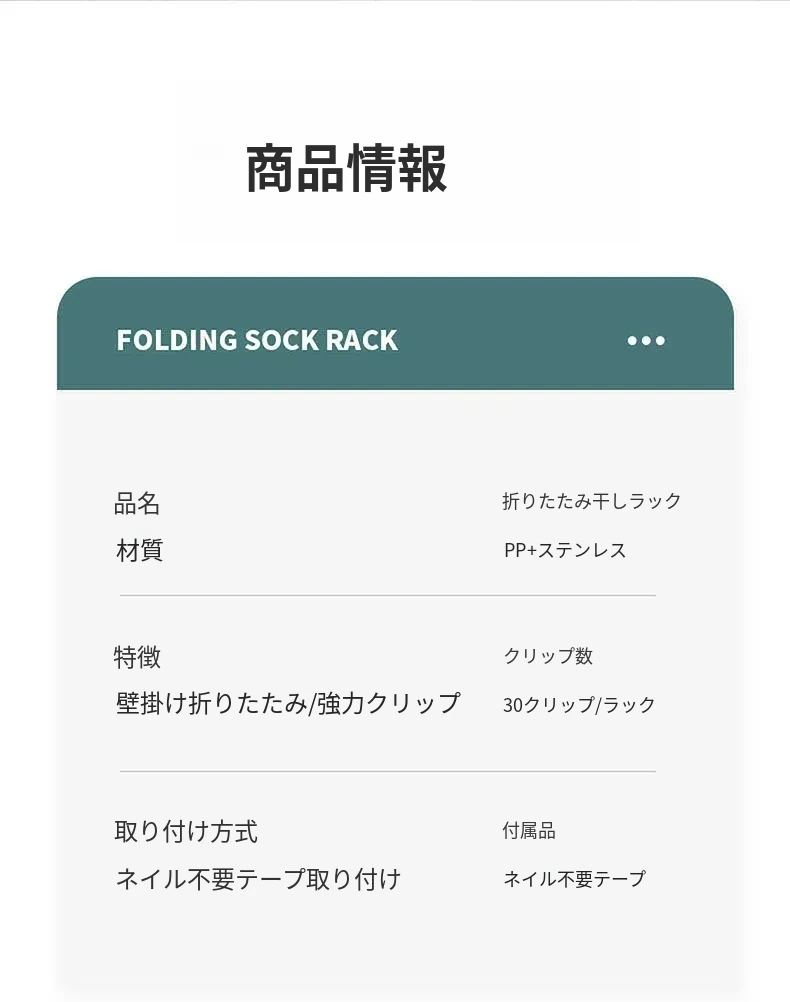Viewport: 790px width, 1002px height.
Task: Click the 報 character in the page title
Action: [x=422, y=168]
